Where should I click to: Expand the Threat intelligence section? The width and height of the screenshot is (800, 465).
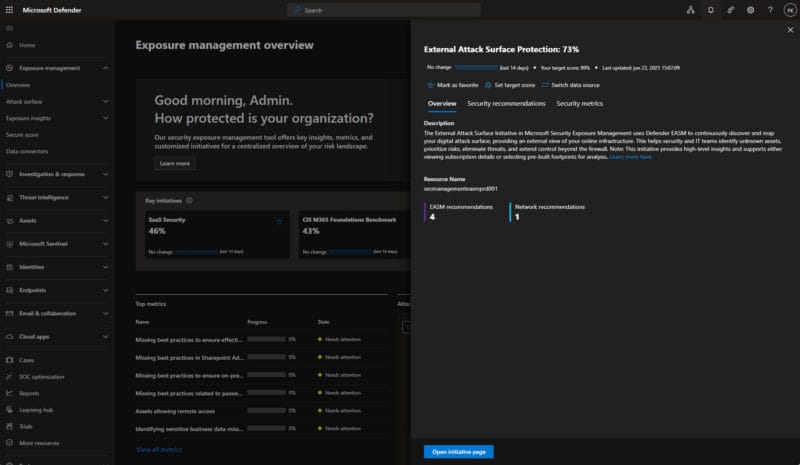pos(57,198)
